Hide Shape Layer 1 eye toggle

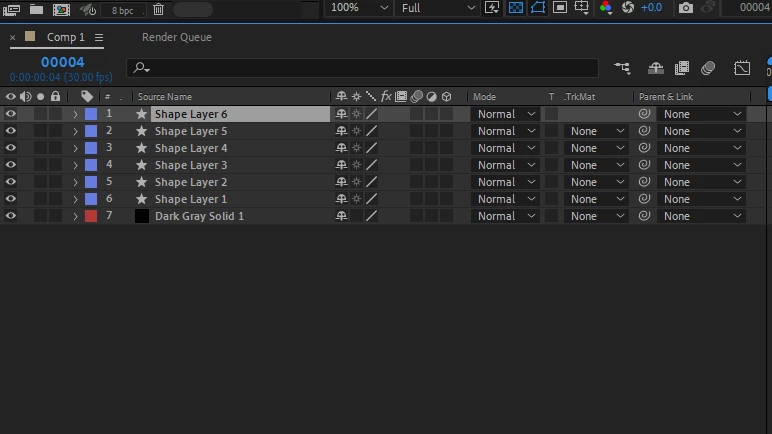tap(10, 199)
